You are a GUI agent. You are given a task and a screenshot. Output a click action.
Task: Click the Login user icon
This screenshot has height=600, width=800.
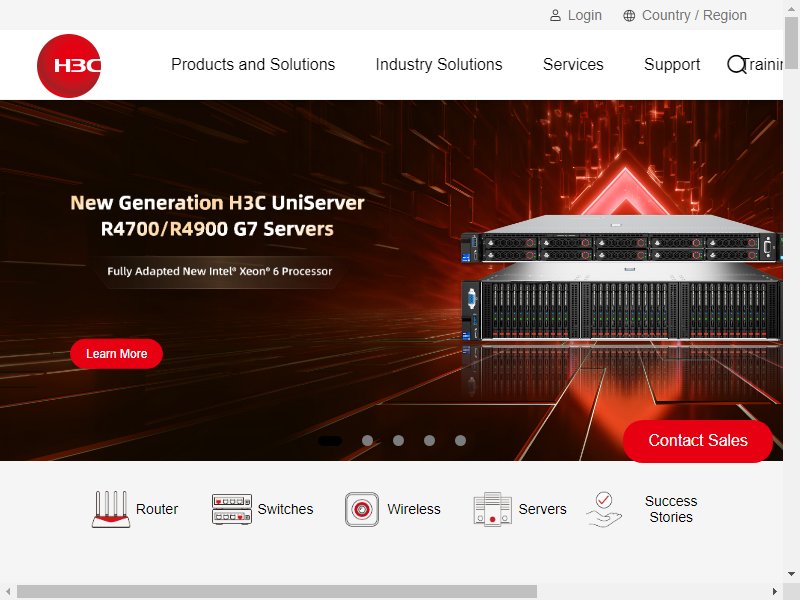click(x=555, y=16)
